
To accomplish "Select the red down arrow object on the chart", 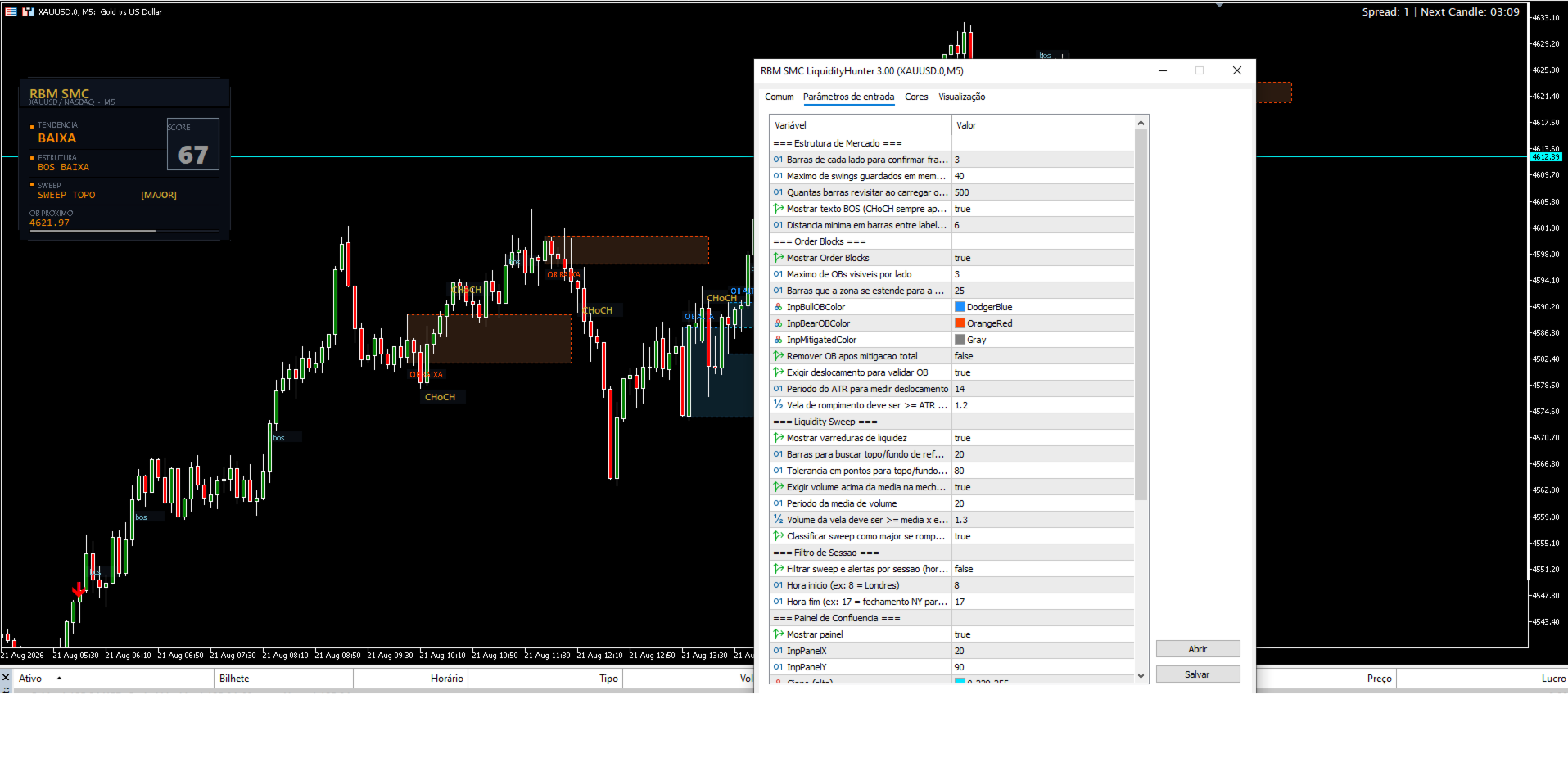I will tap(79, 590).
